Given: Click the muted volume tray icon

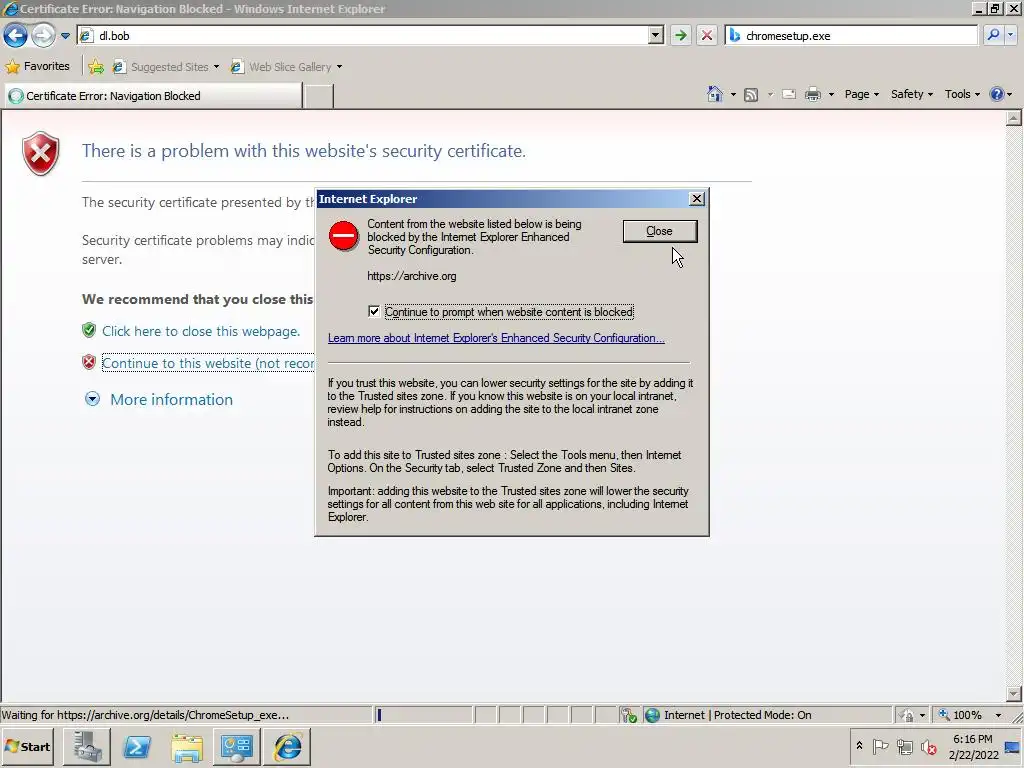Looking at the screenshot, I should (x=929, y=746).
